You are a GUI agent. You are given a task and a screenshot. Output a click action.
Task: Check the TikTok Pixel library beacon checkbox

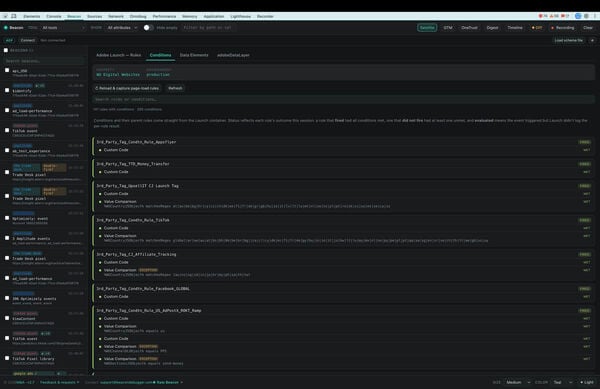tap(7, 358)
